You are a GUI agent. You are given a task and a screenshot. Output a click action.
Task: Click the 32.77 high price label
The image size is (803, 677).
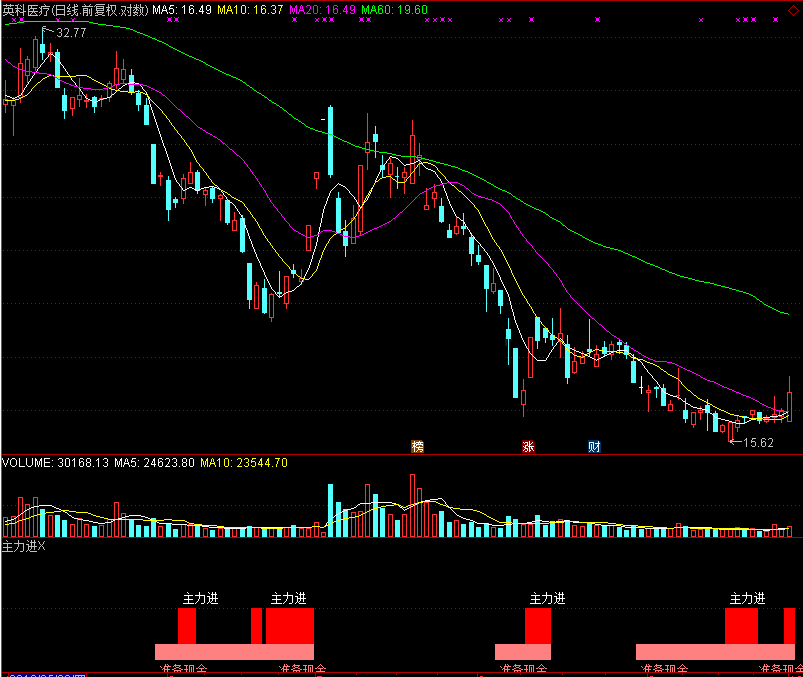point(71,33)
